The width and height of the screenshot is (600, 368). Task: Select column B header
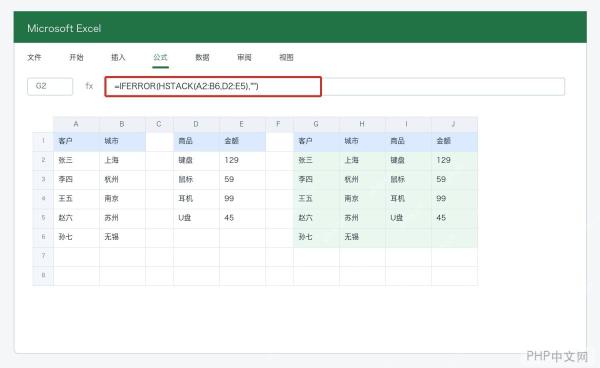[x=122, y=124]
